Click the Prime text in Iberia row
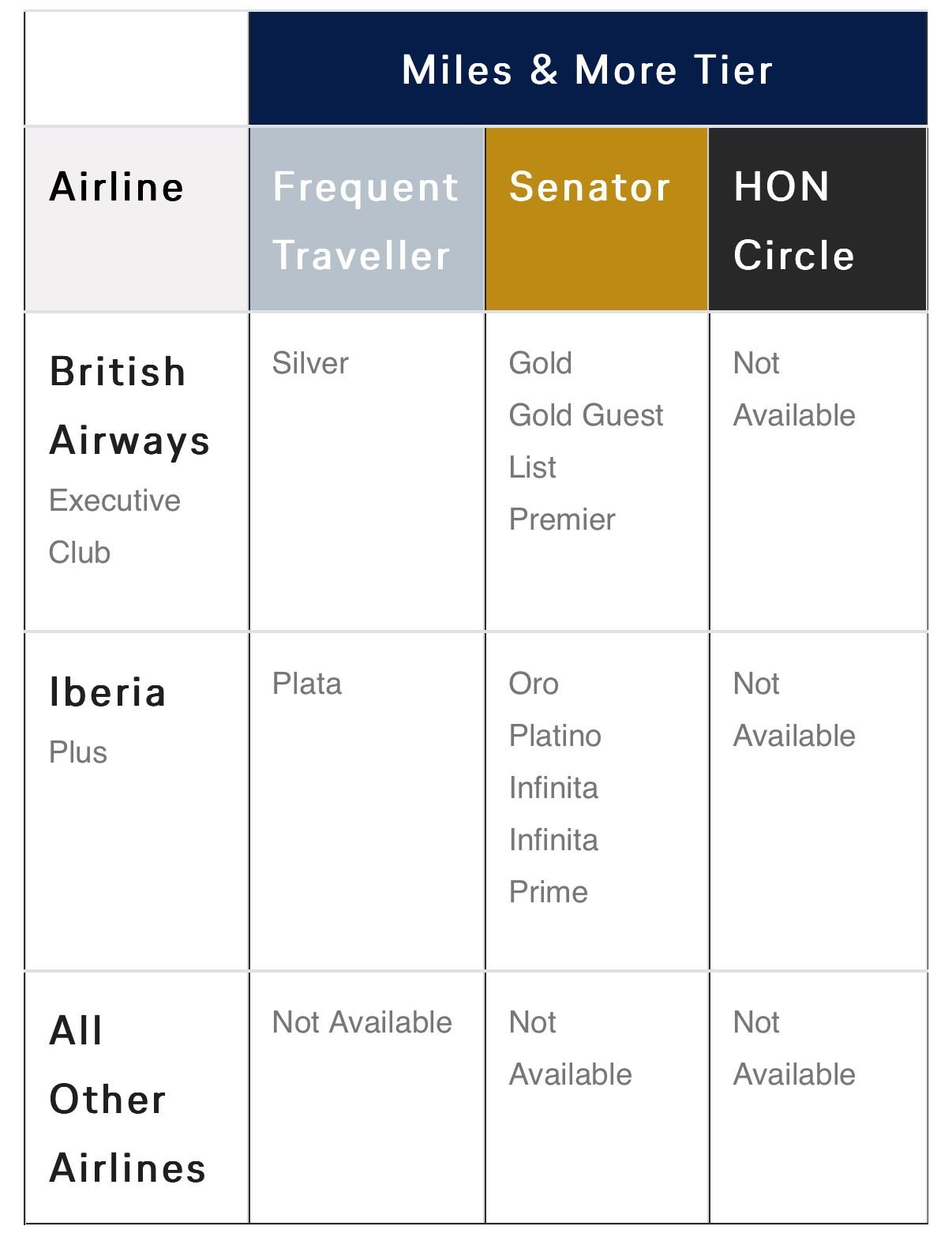 pyautogui.click(x=549, y=892)
